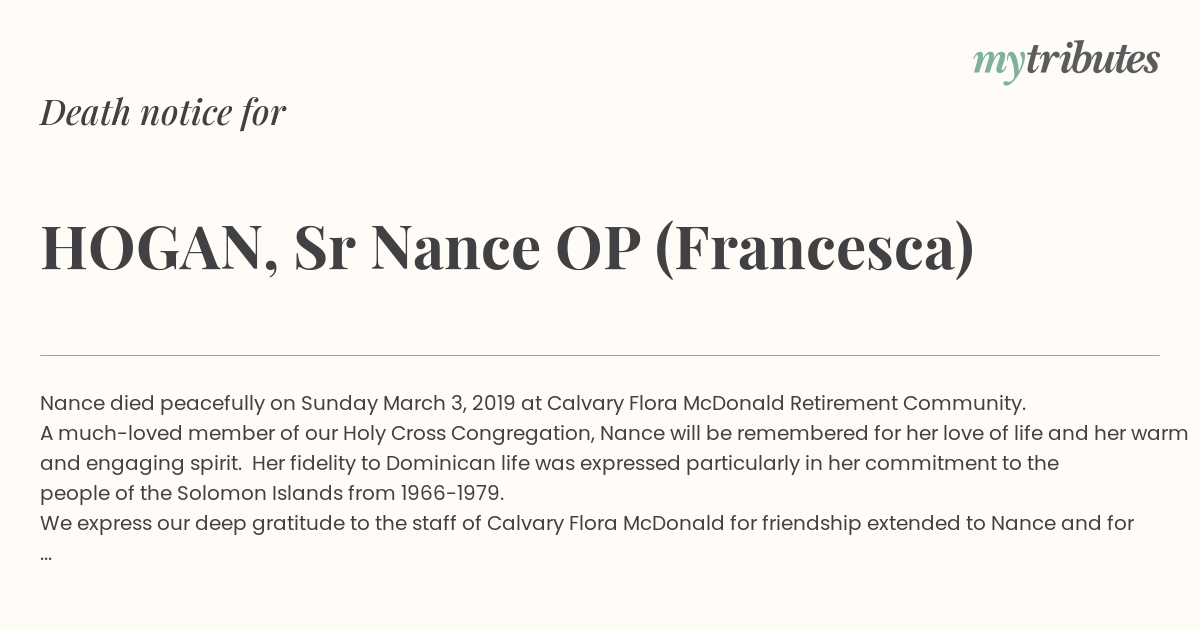
Task: Click the year range "1966-1979"
Action: click(x=452, y=494)
